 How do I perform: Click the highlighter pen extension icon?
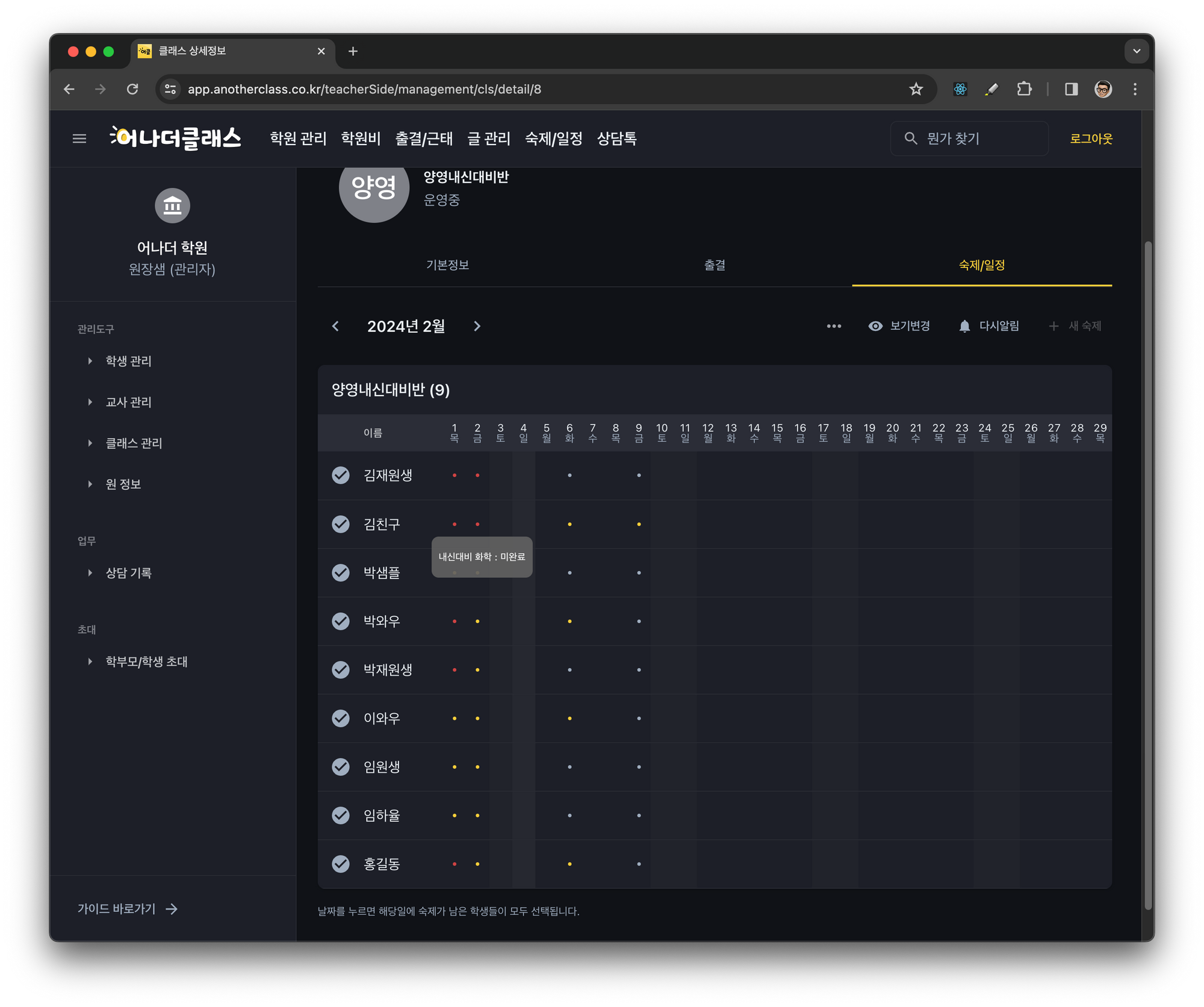[991, 89]
